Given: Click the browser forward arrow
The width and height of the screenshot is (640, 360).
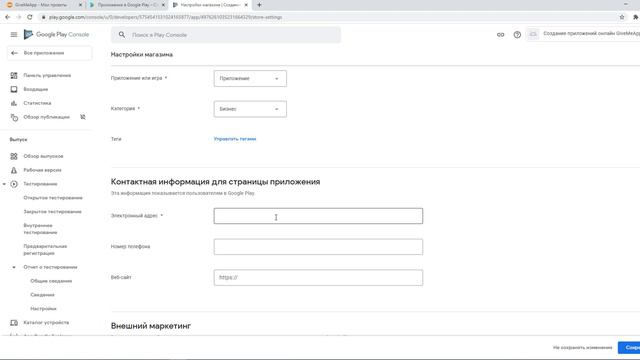Looking at the screenshot, I should click(19, 17).
